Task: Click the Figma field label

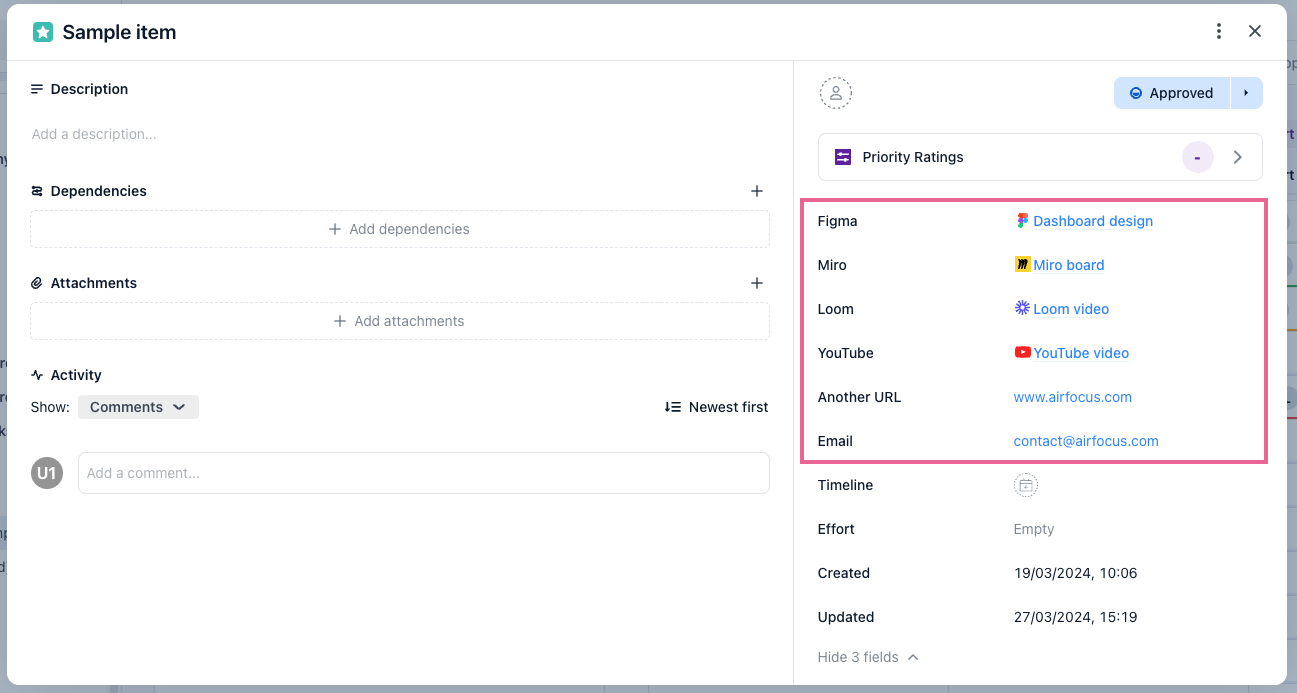Action: tap(837, 221)
